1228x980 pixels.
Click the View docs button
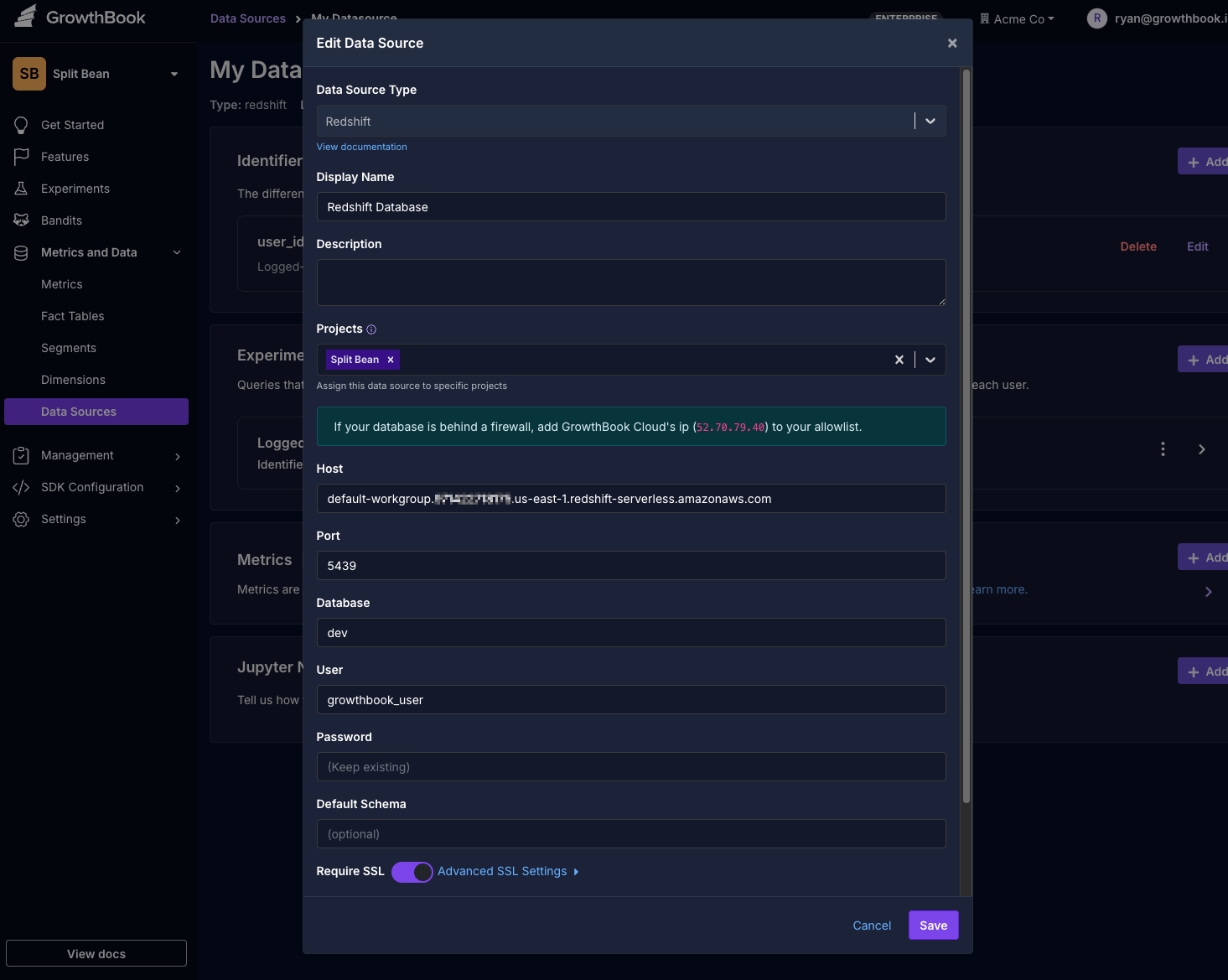point(96,954)
